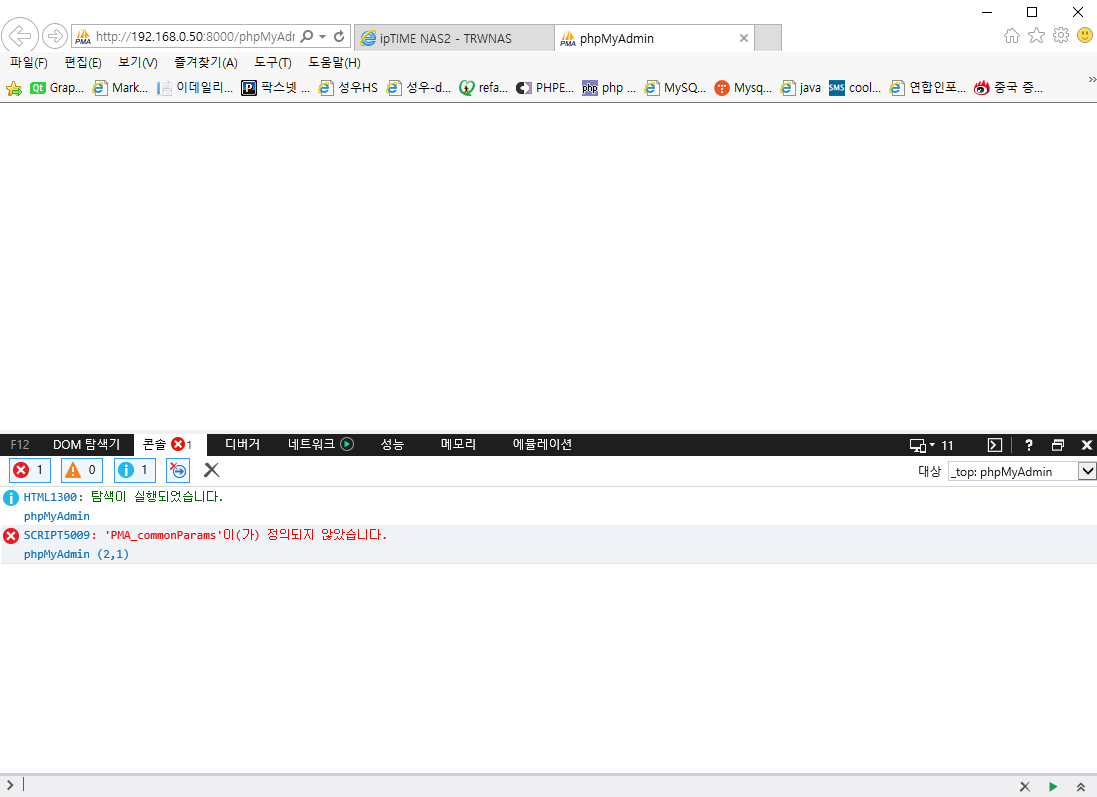Click the phpMyAdmin link under HTML1300
The width and height of the screenshot is (1097, 797).
(57, 516)
